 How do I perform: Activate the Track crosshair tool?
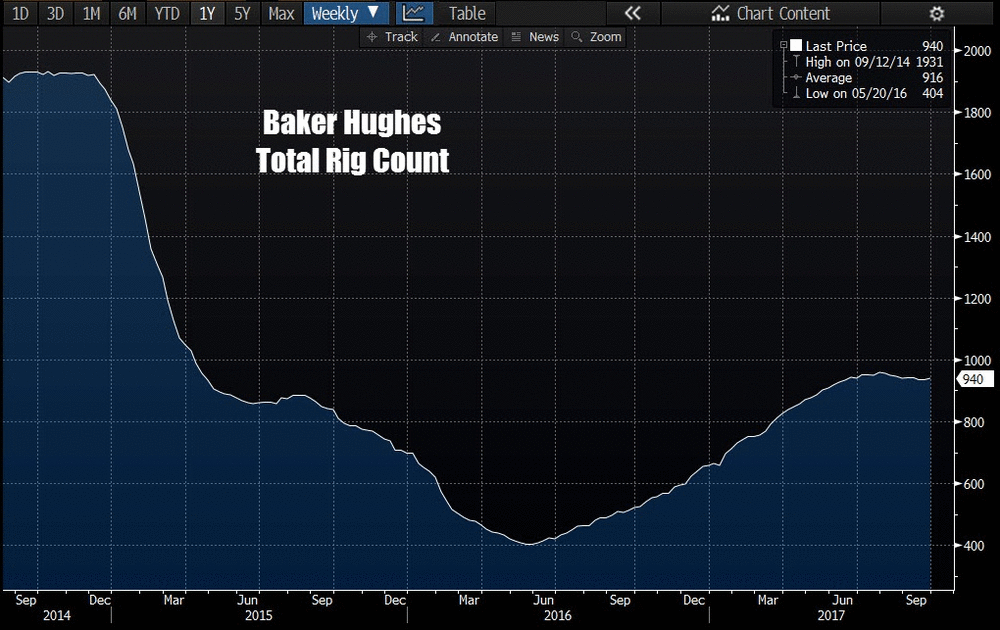[x=392, y=37]
